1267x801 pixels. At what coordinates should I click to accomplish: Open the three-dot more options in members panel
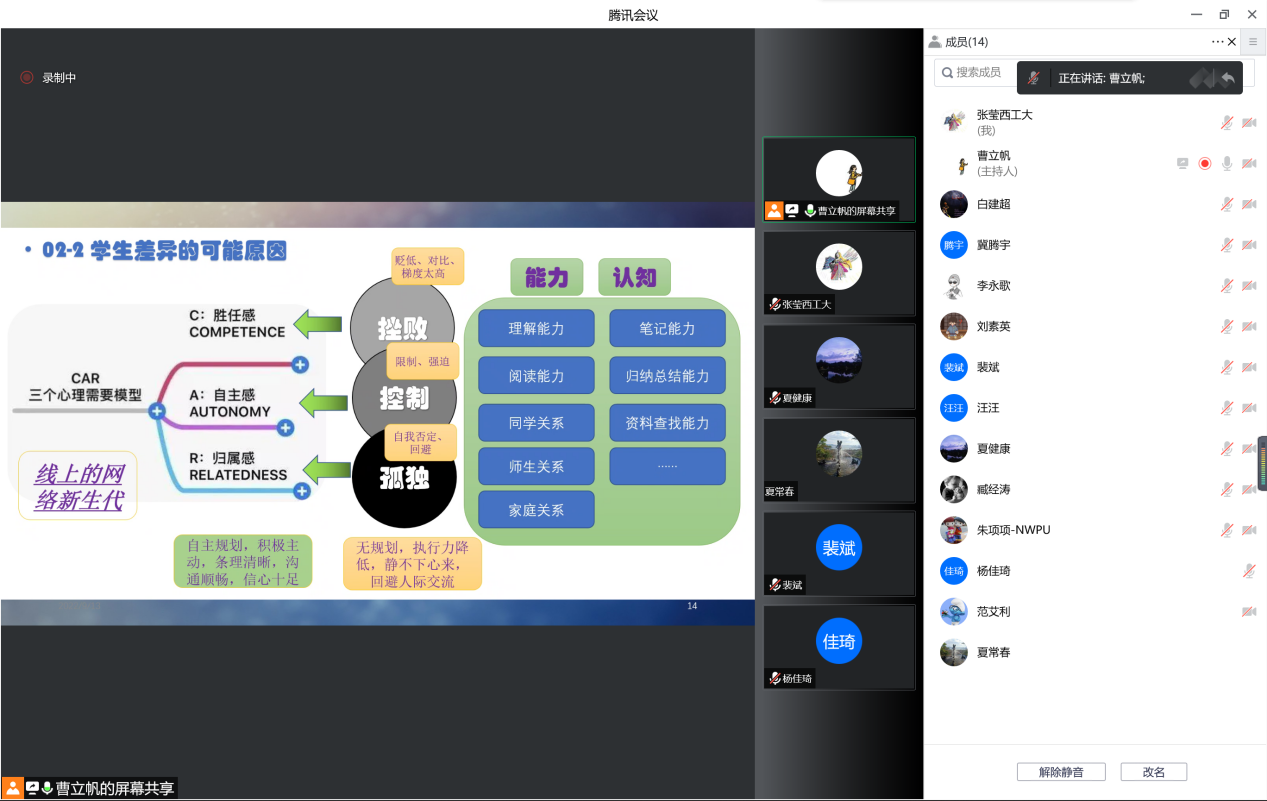(1217, 42)
